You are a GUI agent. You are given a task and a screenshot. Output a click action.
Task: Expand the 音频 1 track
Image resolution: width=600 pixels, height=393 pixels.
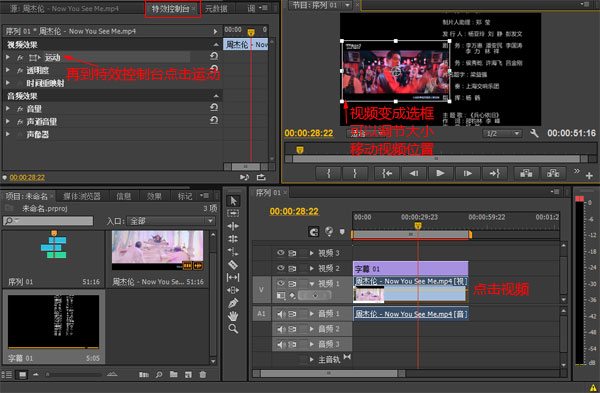(x=312, y=314)
